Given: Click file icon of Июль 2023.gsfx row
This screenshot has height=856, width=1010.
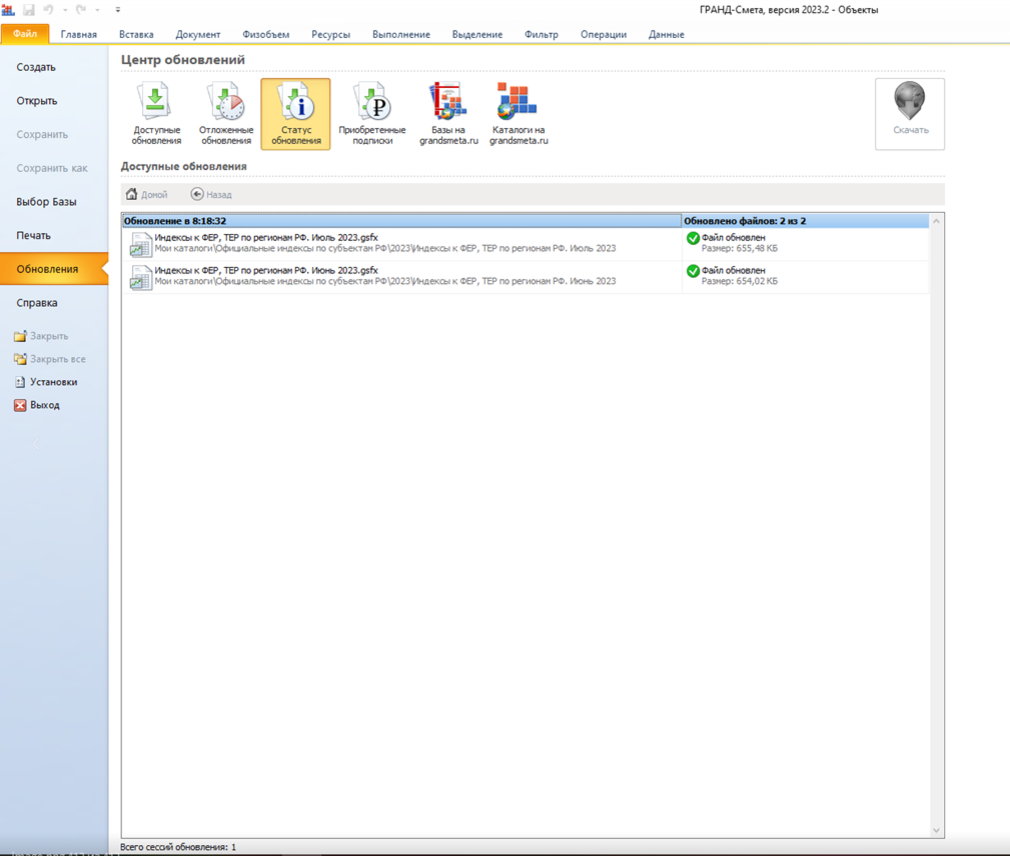Looking at the screenshot, I should pos(140,244).
